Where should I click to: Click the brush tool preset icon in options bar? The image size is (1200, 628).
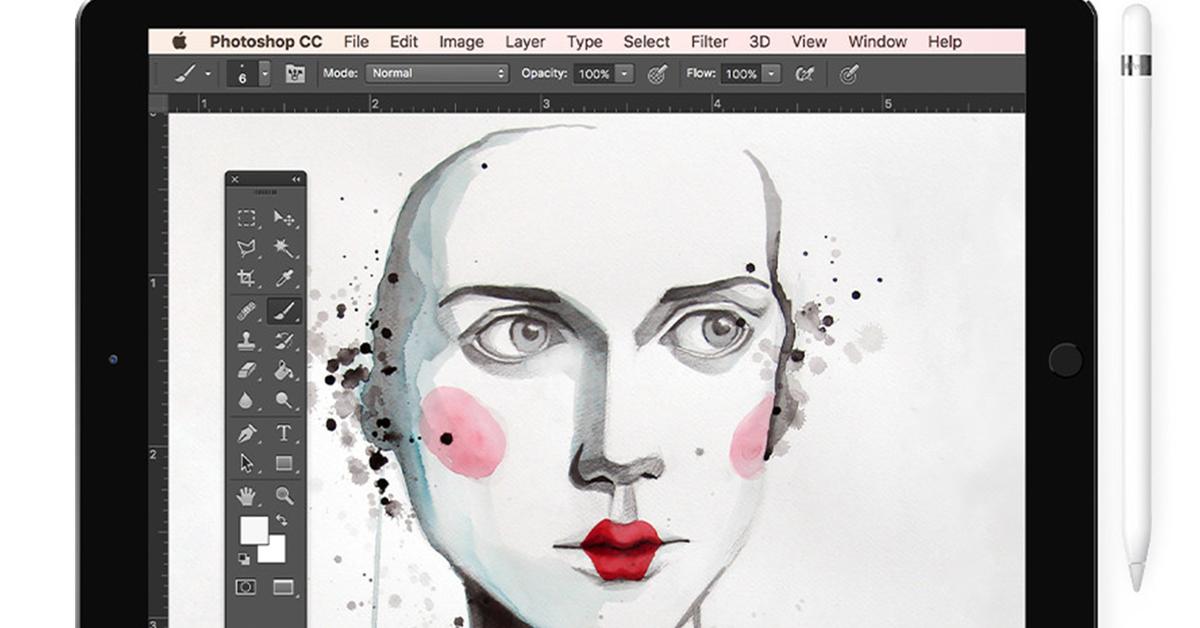point(186,74)
